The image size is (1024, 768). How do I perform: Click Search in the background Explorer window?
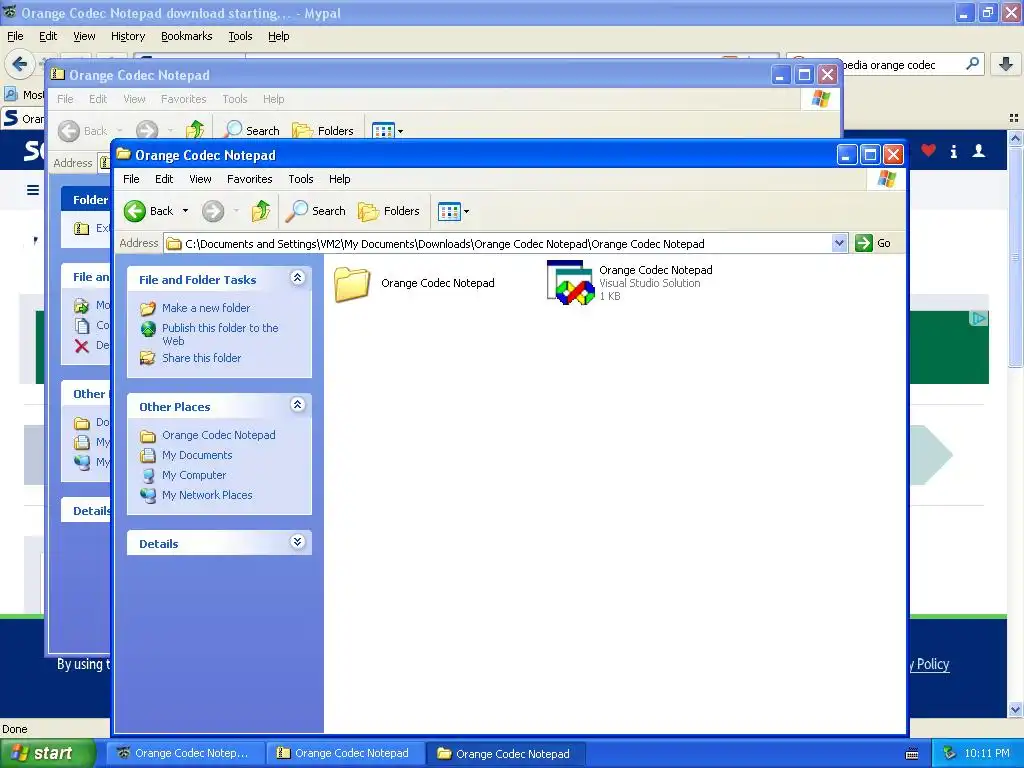tap(251, 131)
